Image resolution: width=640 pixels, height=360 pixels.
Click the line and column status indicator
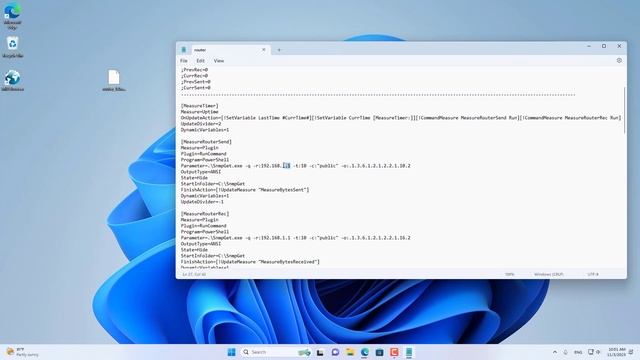pos(194,274)
